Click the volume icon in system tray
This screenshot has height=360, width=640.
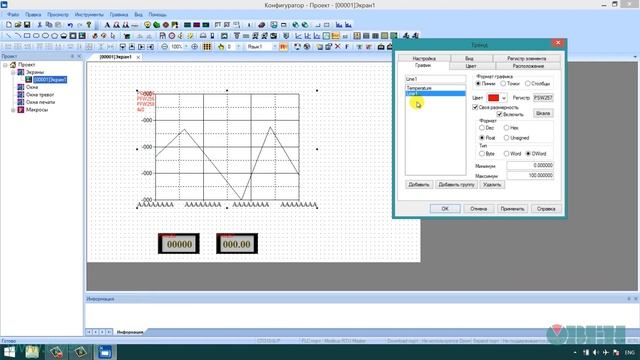click(596, 352)
